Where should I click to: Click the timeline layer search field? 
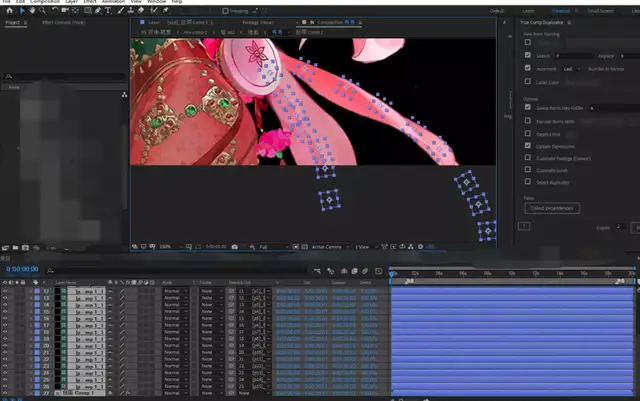tap(176, 271)
